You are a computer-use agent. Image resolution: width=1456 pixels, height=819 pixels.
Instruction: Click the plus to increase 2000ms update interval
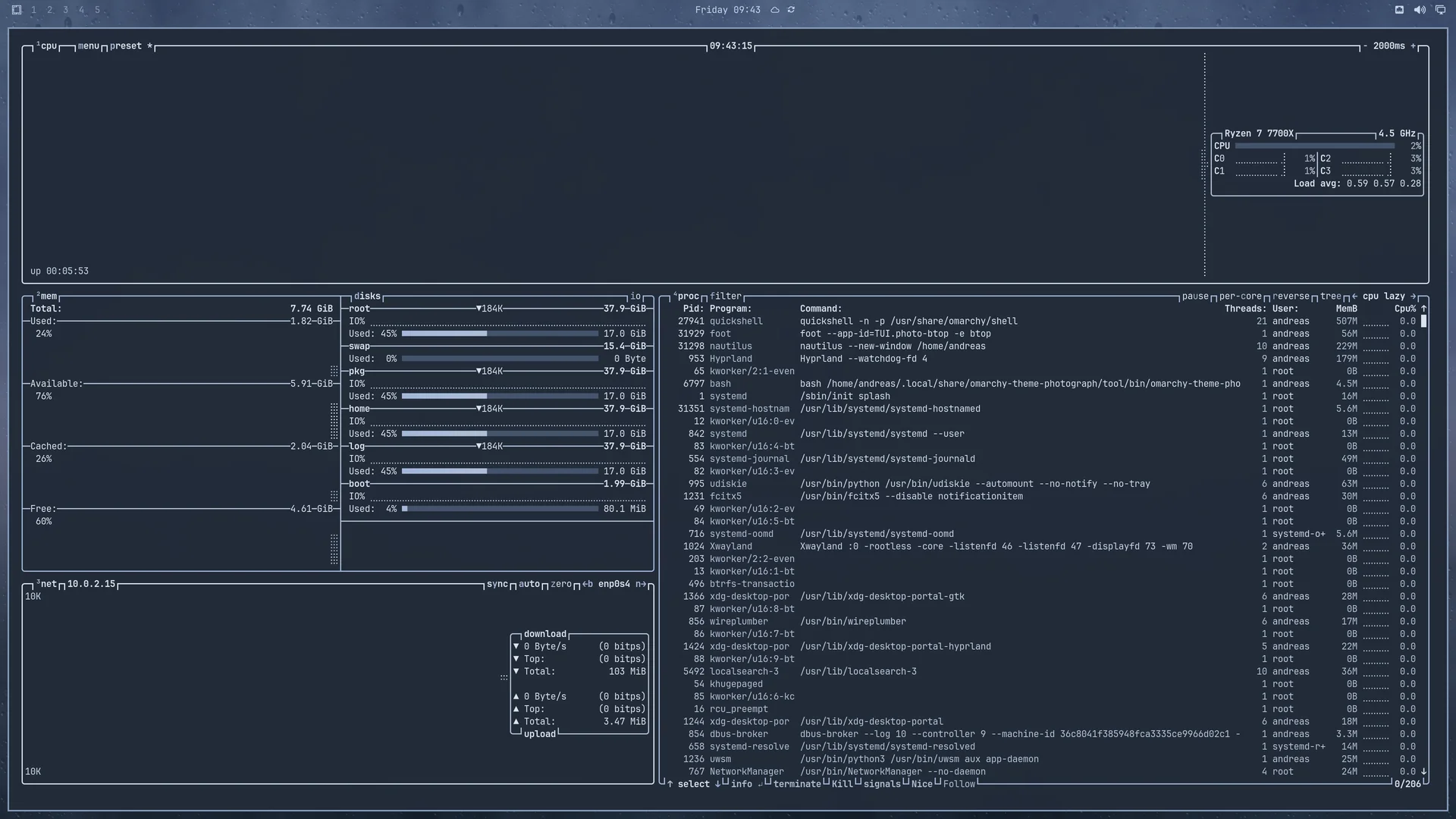[x=1413, y=46]
